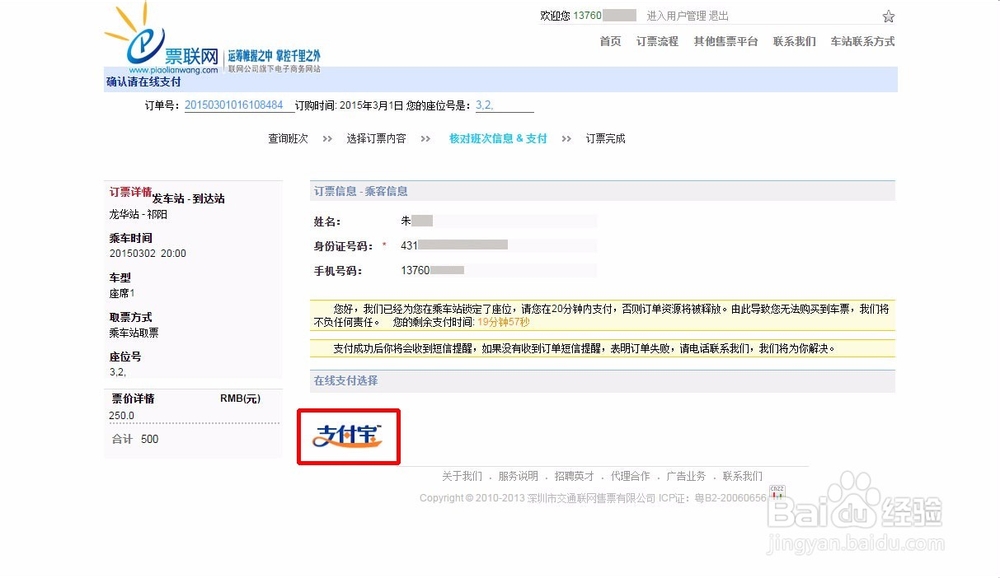Click the 手机号码 input field
1000x578 pixels.
click(x=497, y=270)
